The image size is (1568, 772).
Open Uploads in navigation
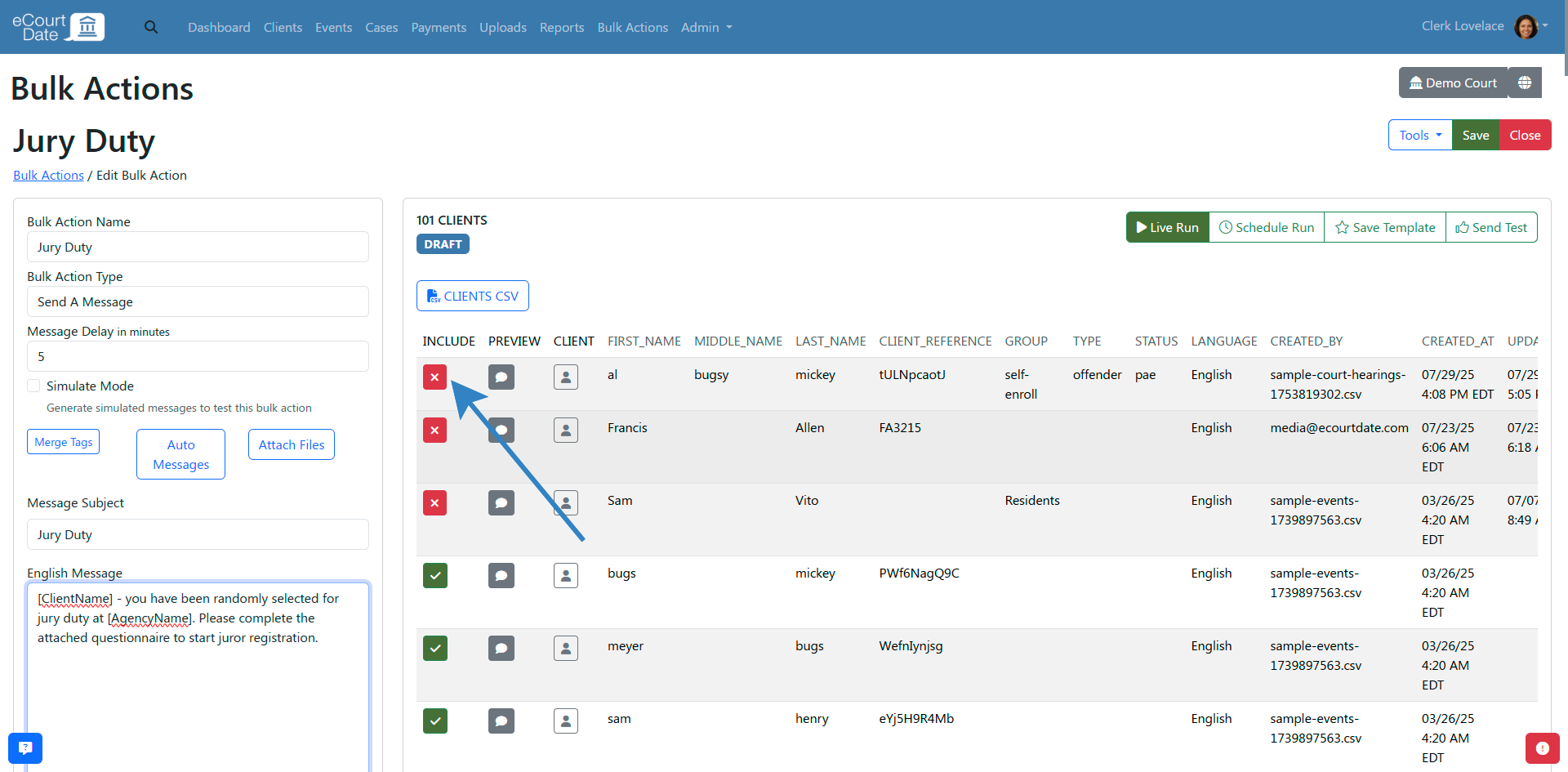pyautogui.click(x=503, y=27)
